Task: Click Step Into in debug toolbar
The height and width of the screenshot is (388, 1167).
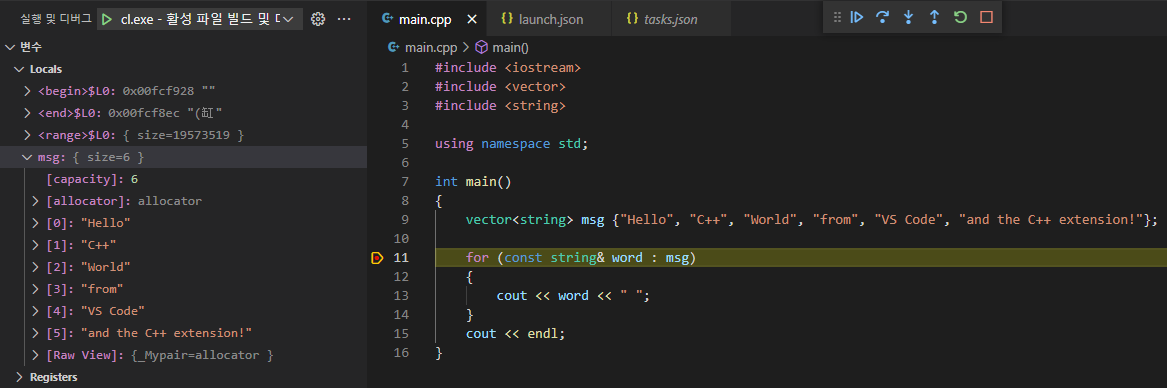Action: pyautogui.click(x=908, y=17)
